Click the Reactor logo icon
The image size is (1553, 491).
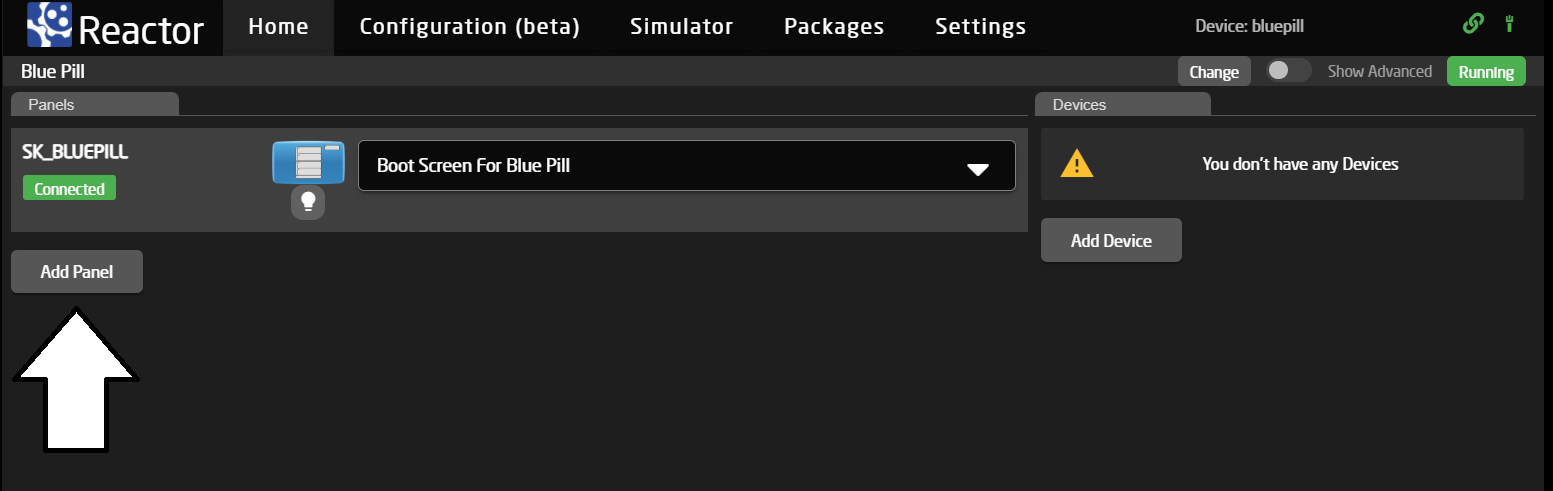coord(49,25)
